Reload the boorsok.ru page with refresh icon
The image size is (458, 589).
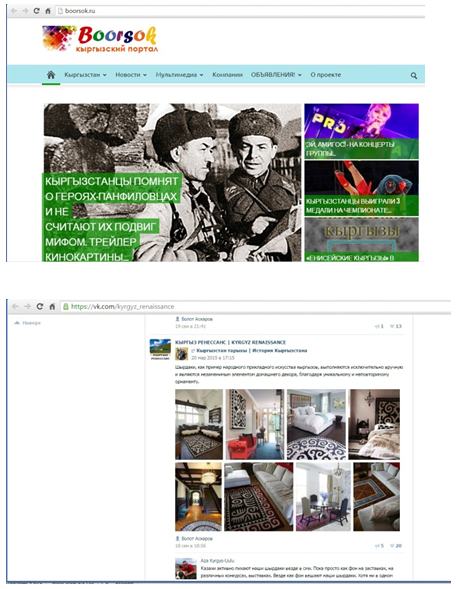point(36,11)
